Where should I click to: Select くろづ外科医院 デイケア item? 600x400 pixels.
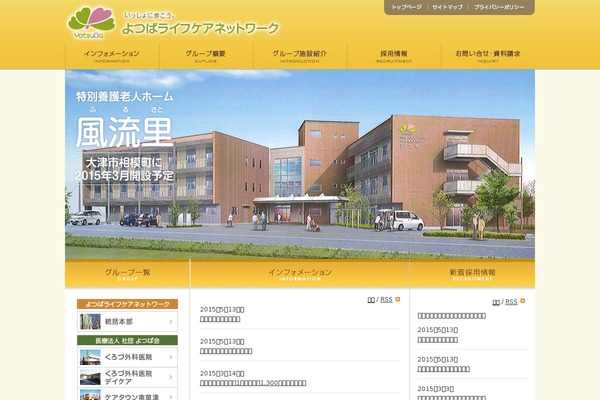click(127, 377)
